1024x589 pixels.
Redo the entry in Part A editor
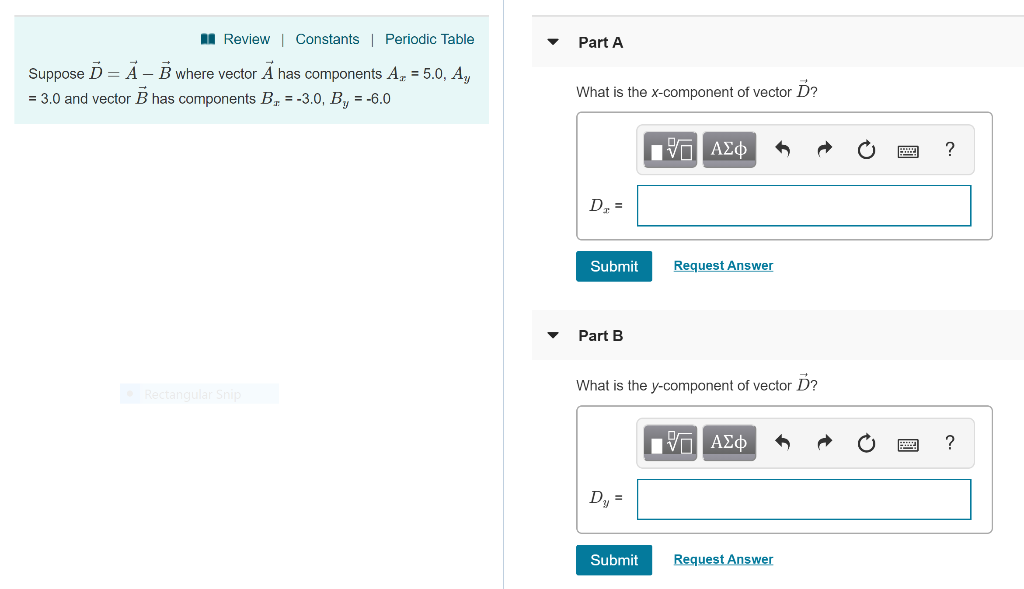click(824, 149)
